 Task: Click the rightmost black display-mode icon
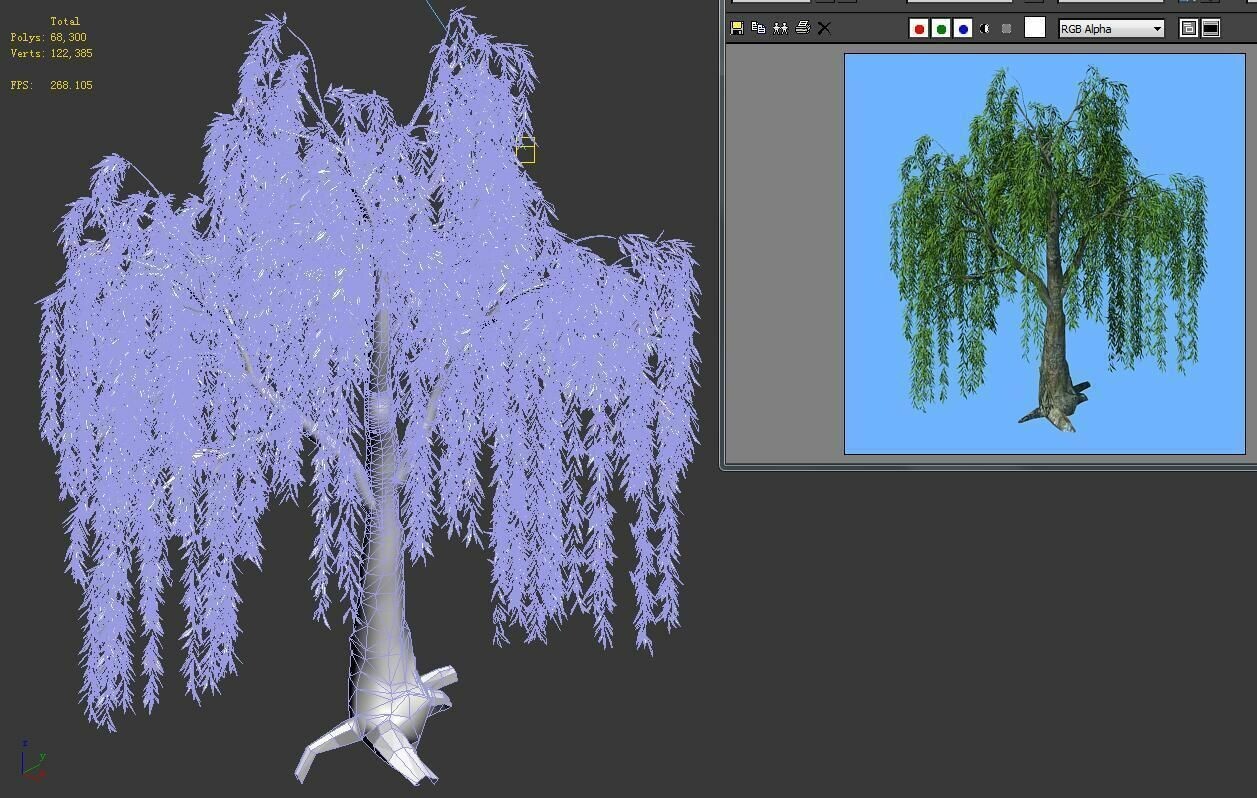point(1209,28)
